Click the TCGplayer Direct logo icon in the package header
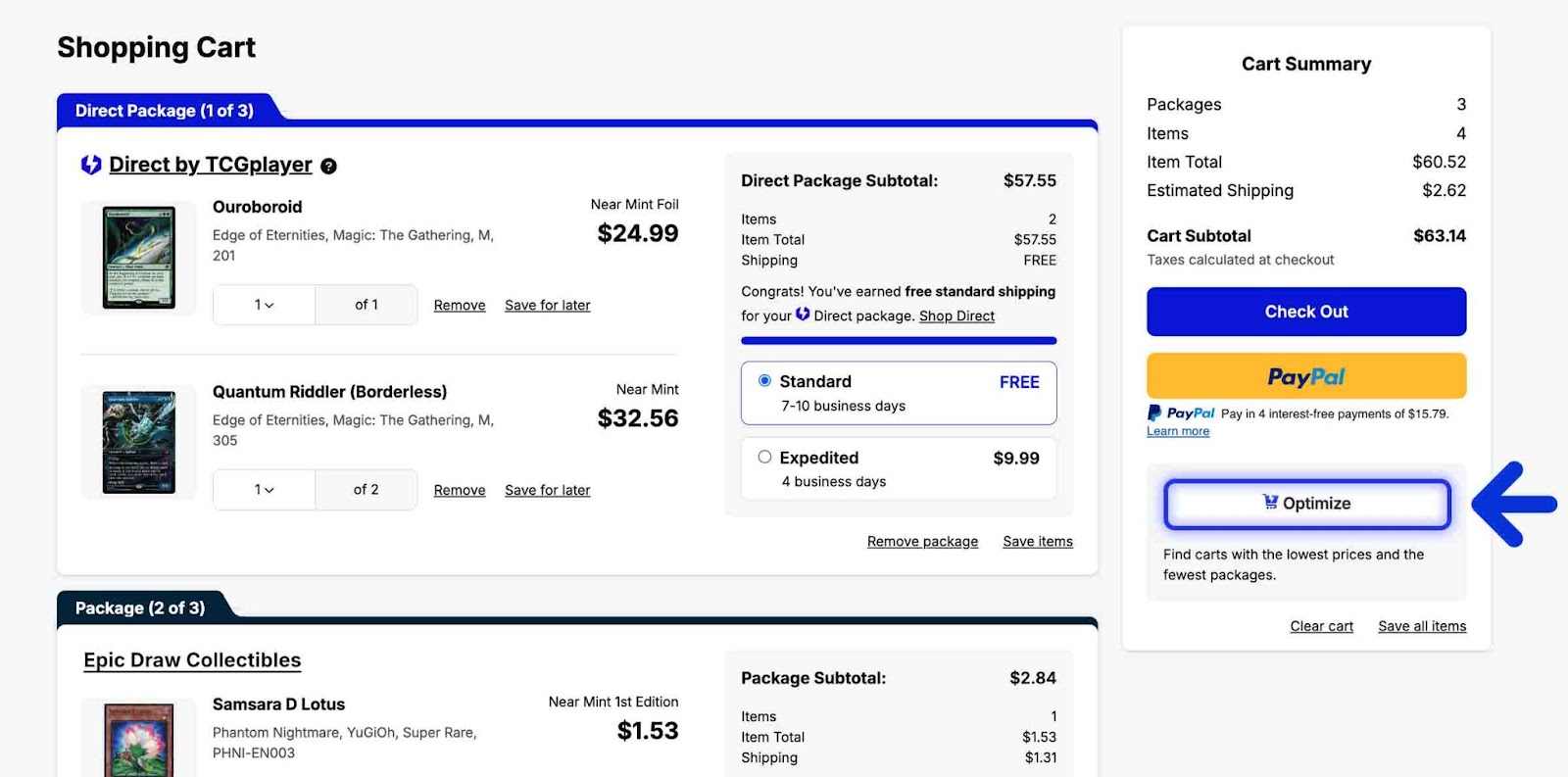Viewport: 1568px width, 777px height. tap(91, 165)
